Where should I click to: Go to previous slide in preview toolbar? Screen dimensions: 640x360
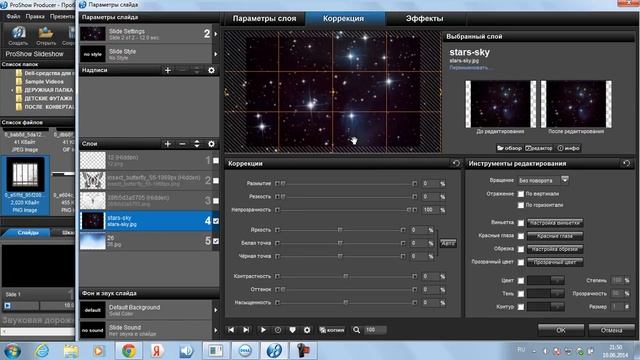tap(231, 330)
